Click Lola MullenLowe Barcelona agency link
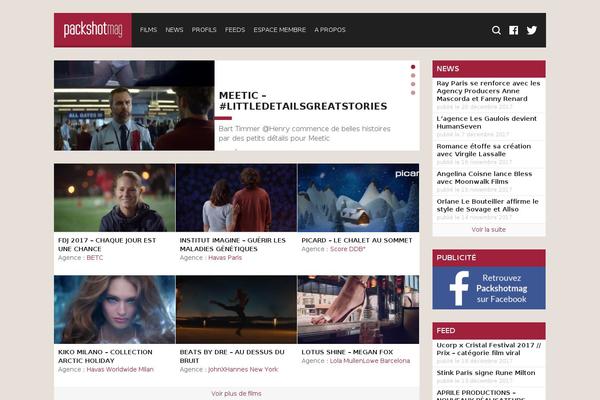600x400 pixels. pos(370,361)
